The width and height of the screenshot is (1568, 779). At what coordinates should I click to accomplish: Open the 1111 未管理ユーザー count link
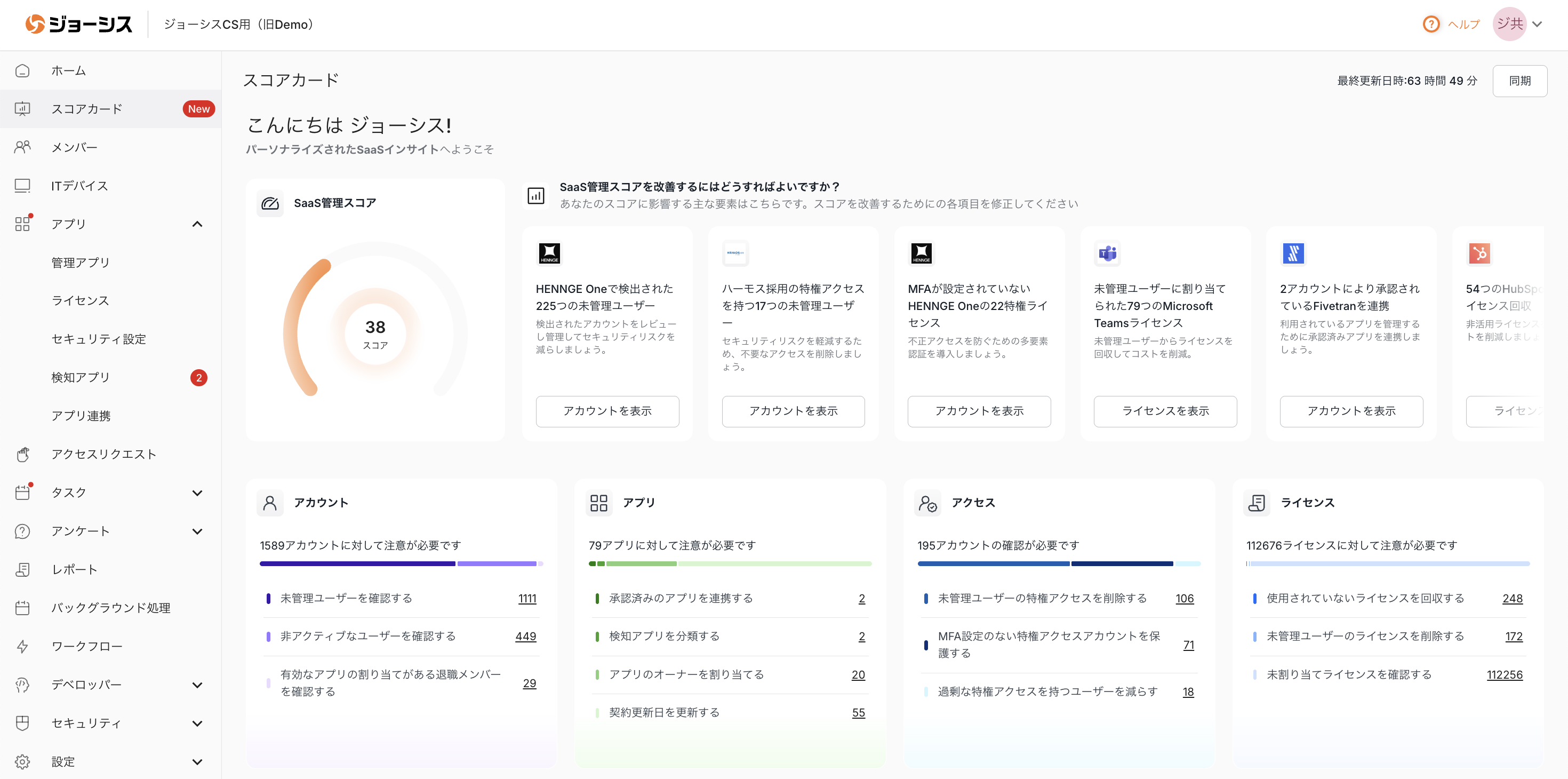pos(527,599)
